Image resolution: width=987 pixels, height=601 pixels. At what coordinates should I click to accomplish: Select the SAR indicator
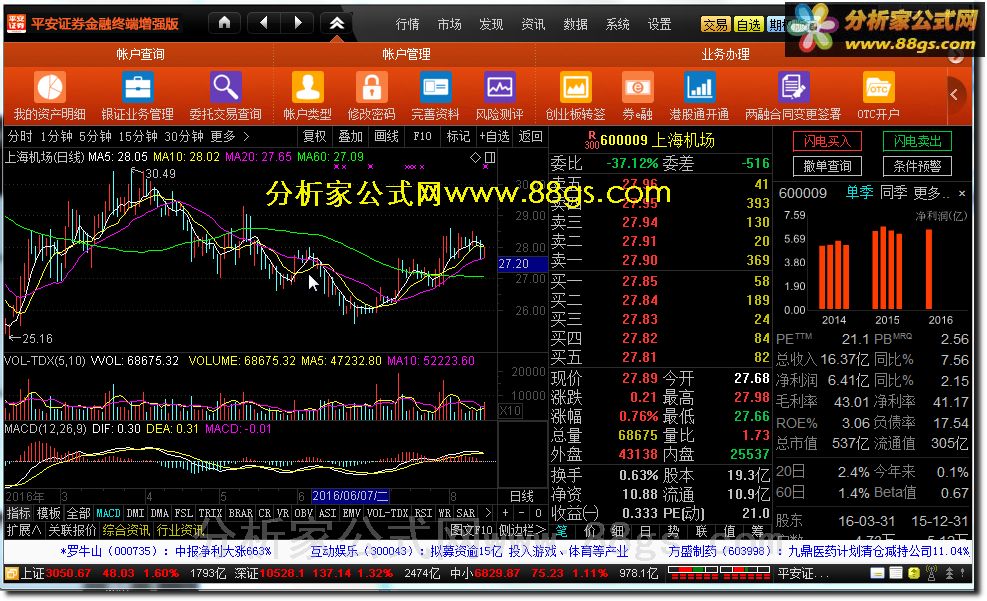coord(465,513)
